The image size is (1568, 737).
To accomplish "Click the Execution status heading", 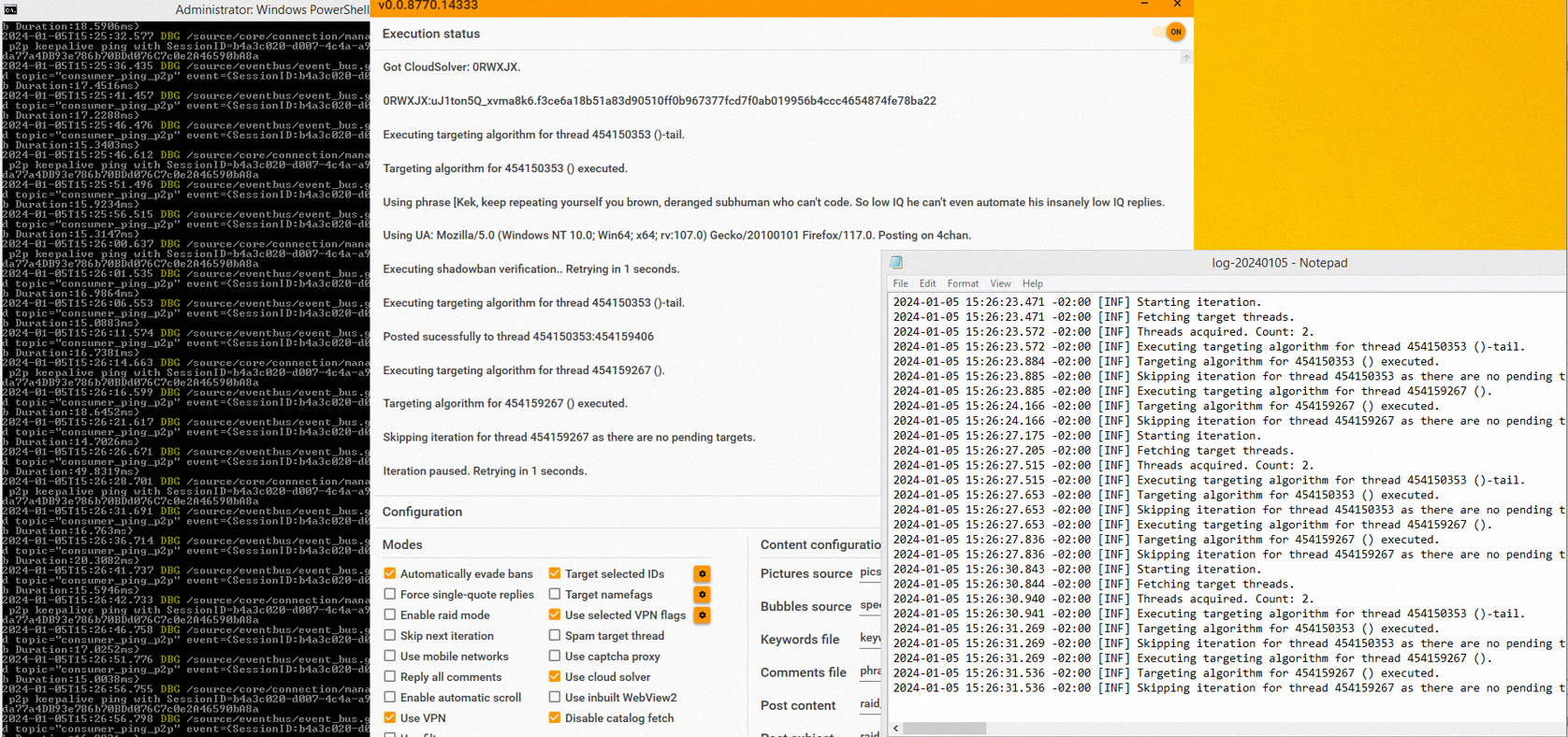I will point(430,34).
